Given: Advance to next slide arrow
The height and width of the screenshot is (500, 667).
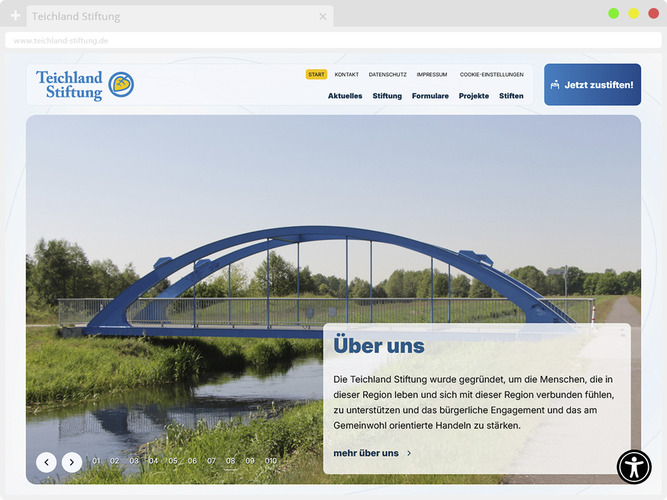Looking at the screenshot, I should [72, 462].
